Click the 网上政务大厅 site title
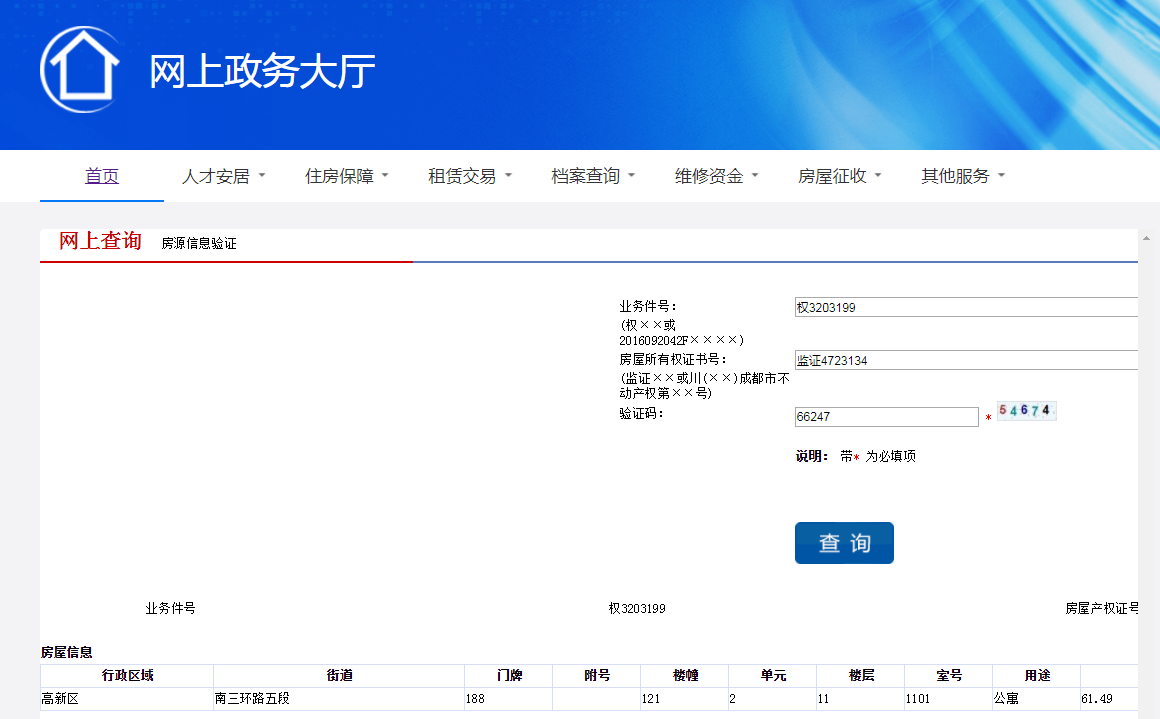 click(x=262, y=72)
